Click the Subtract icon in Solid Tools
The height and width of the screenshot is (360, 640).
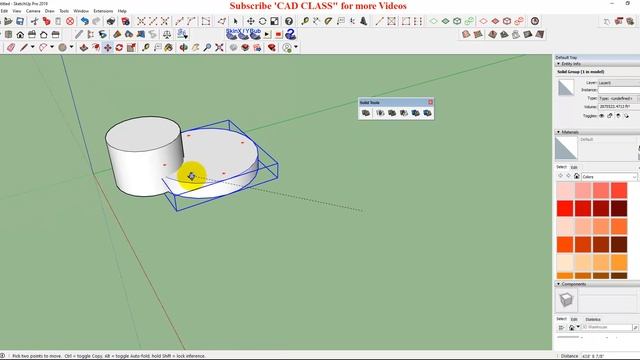click(x=404, y=113)
